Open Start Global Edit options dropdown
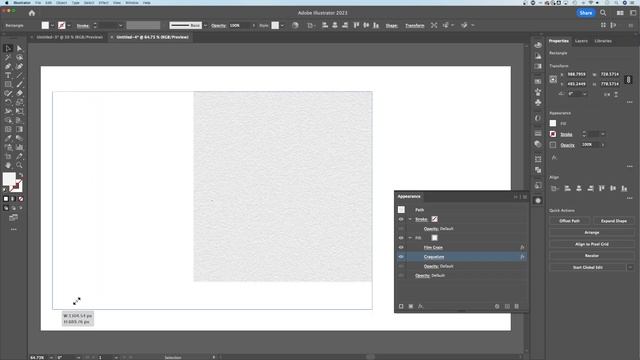The height and width of the screenshot is (360, 640). point(630,267)
